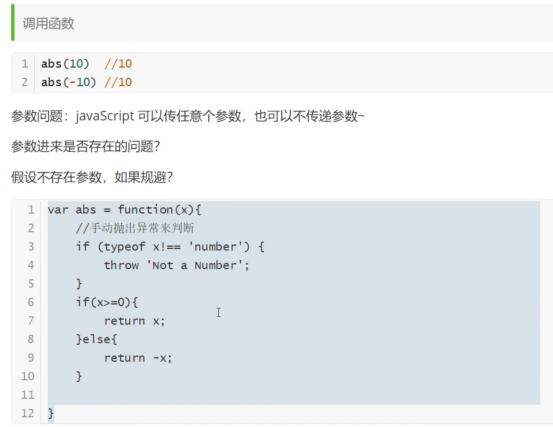Image resolution: width=553 pixels, height=427 pixels.
Task: Click empty line 11 in the code block
Action: (293, 395)
